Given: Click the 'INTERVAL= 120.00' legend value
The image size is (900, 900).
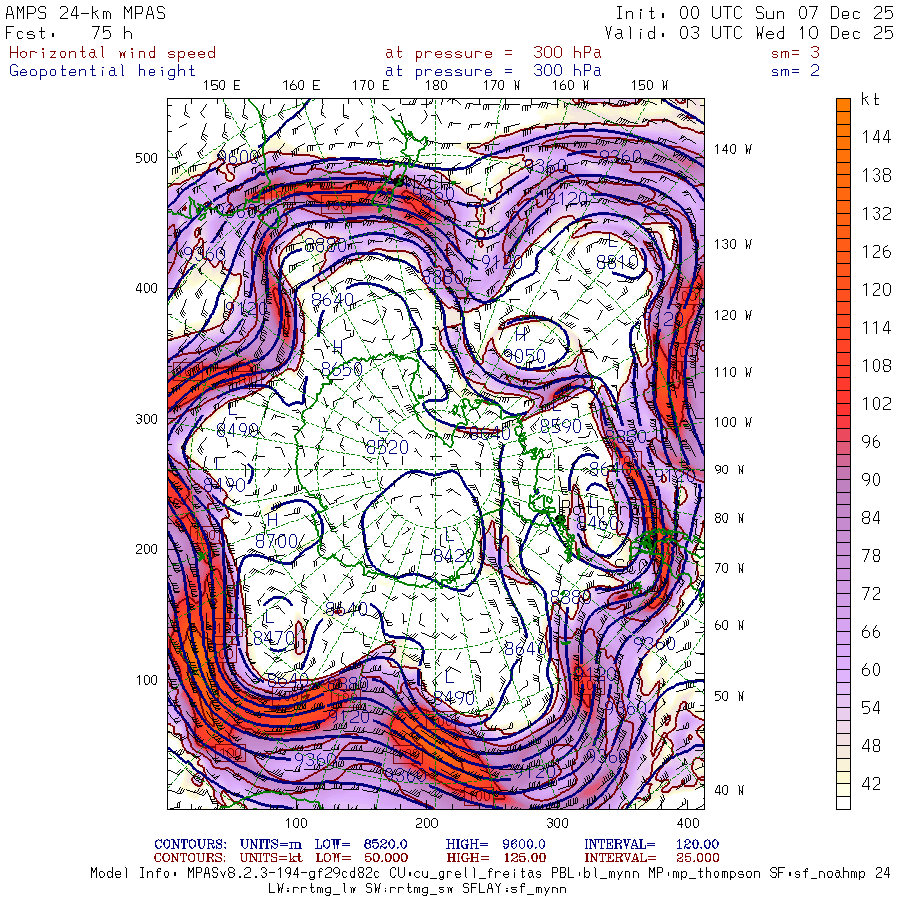Looking at the screenshot, I should pos(651,844).
